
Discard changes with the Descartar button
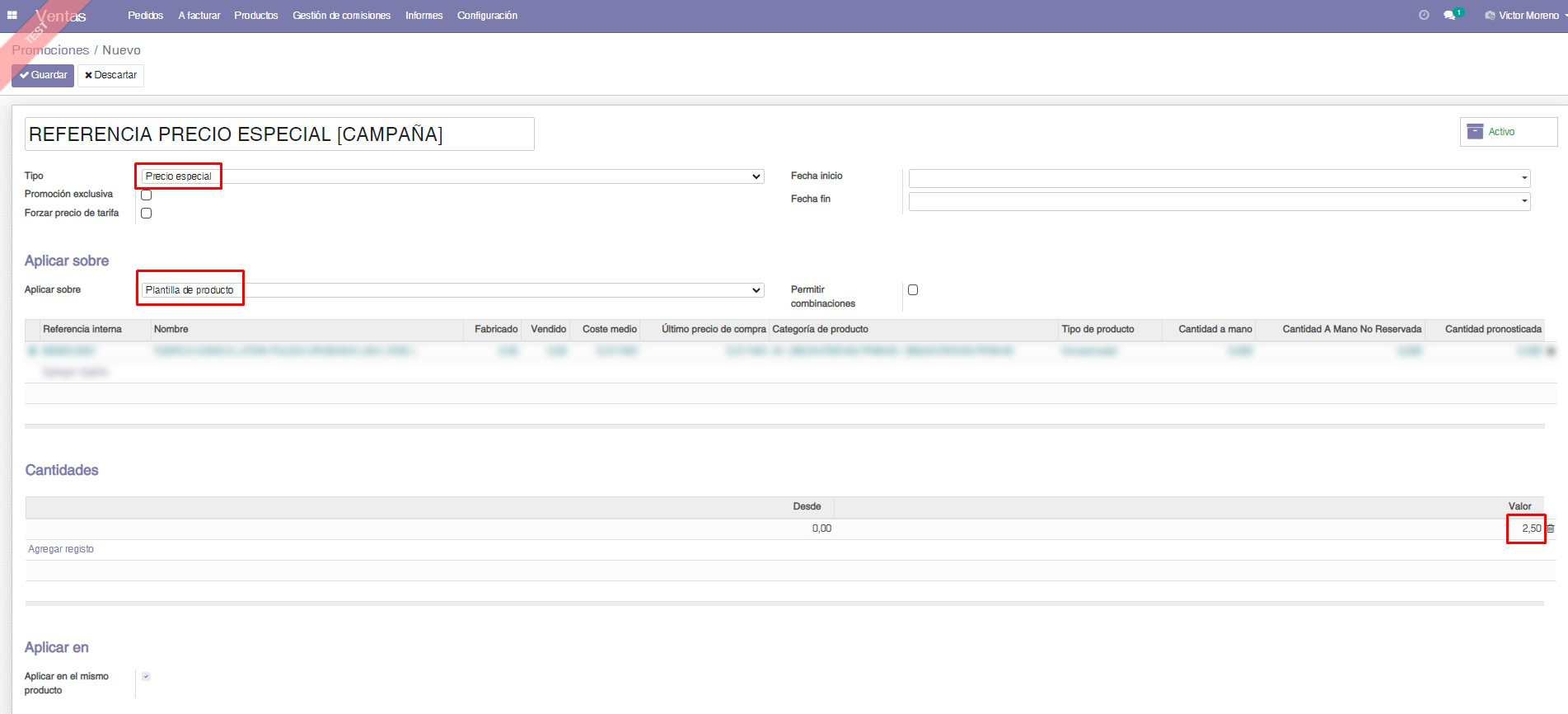(111, 75)
